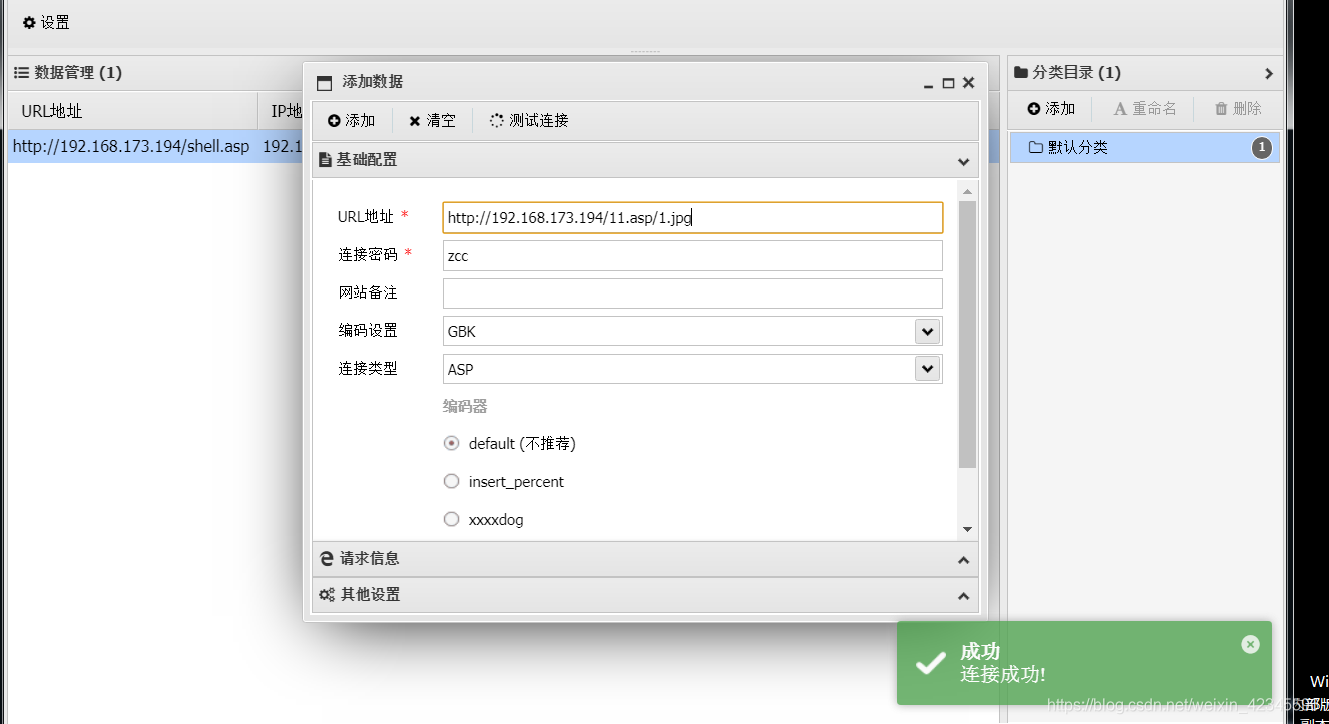
Task: Dismiss the 连接成功 success notification
Action: [x=1250, y=644]
